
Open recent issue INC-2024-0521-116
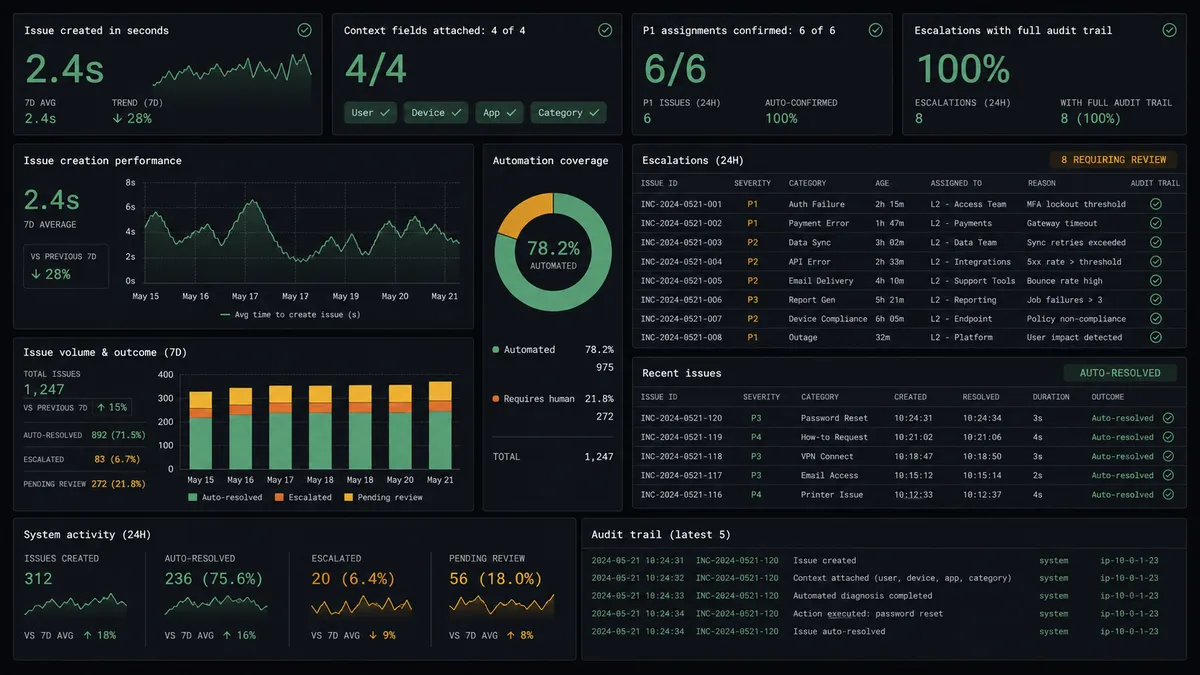coord(681,495)
